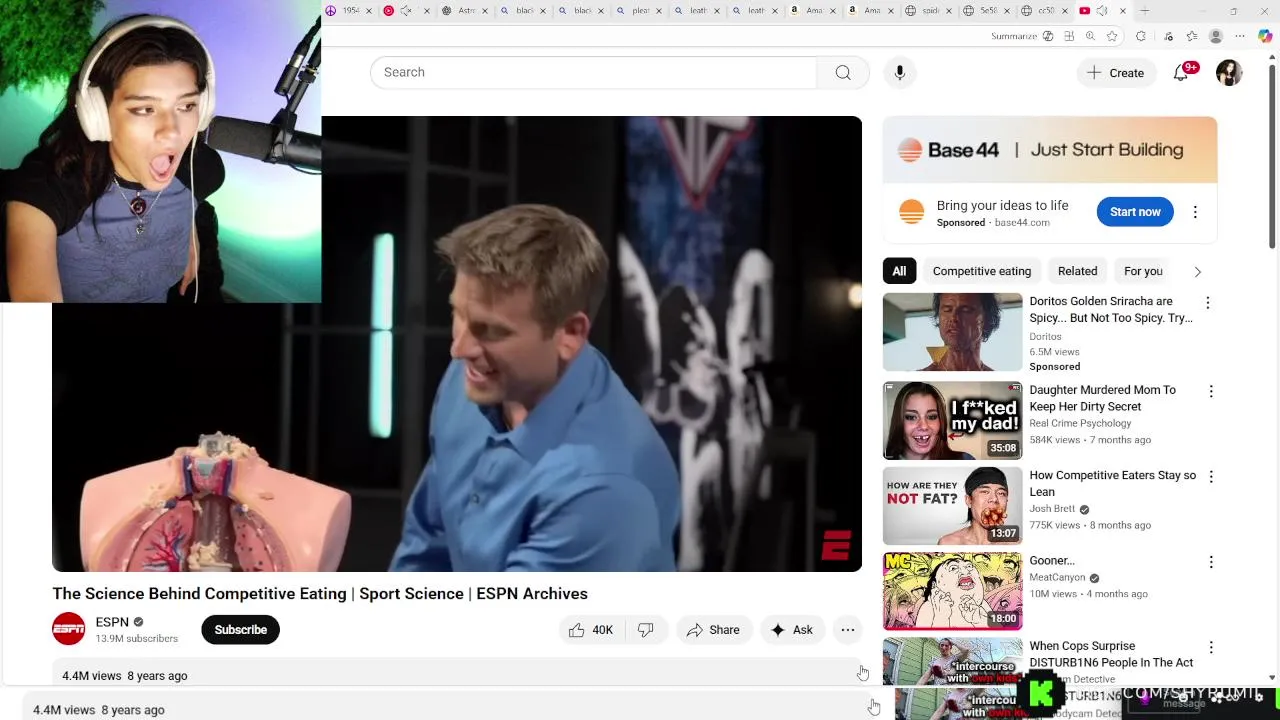Subscribe to the ESPN channel
Screen dimensions: 1280x720
pos(240,630)
